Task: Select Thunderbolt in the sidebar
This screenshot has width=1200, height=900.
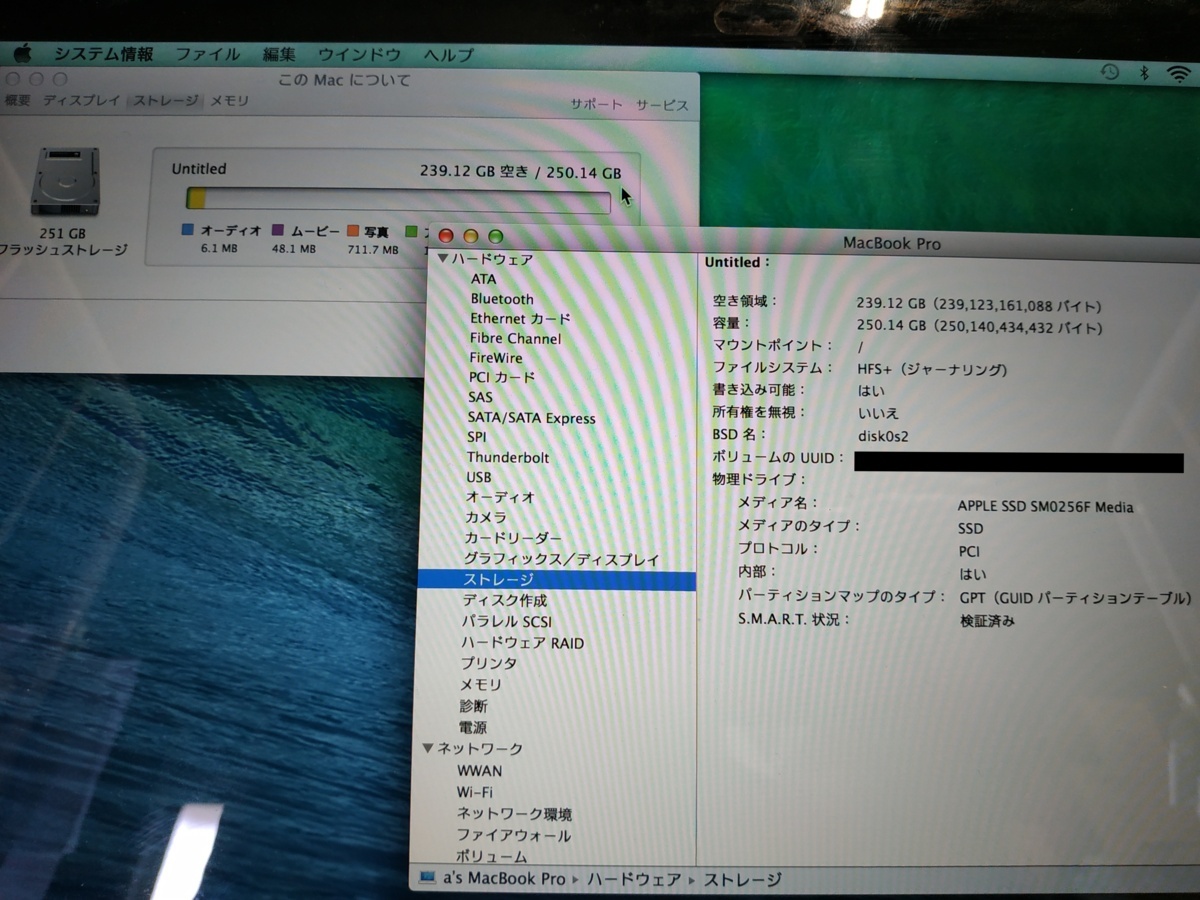Action: pos(508,457)
